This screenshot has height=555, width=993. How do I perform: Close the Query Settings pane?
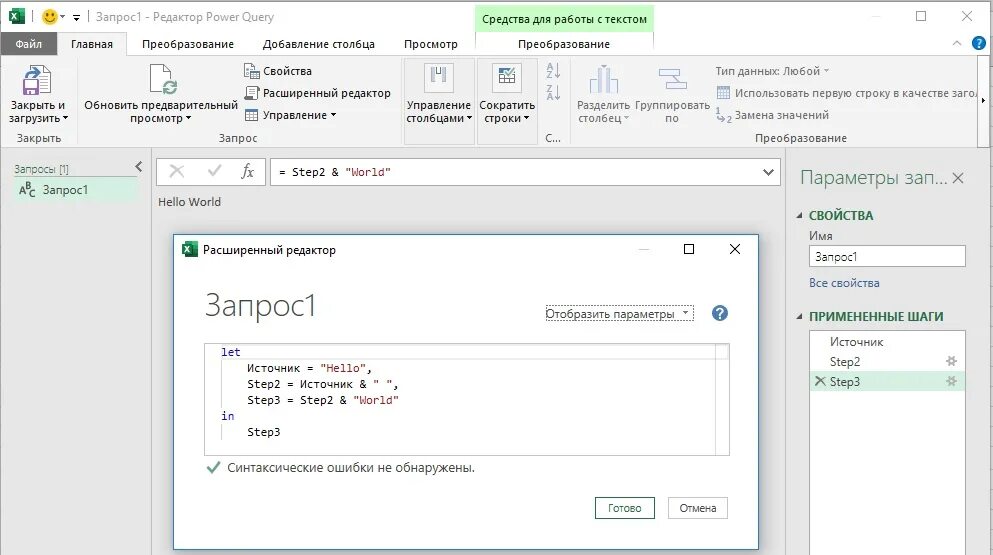958,178
